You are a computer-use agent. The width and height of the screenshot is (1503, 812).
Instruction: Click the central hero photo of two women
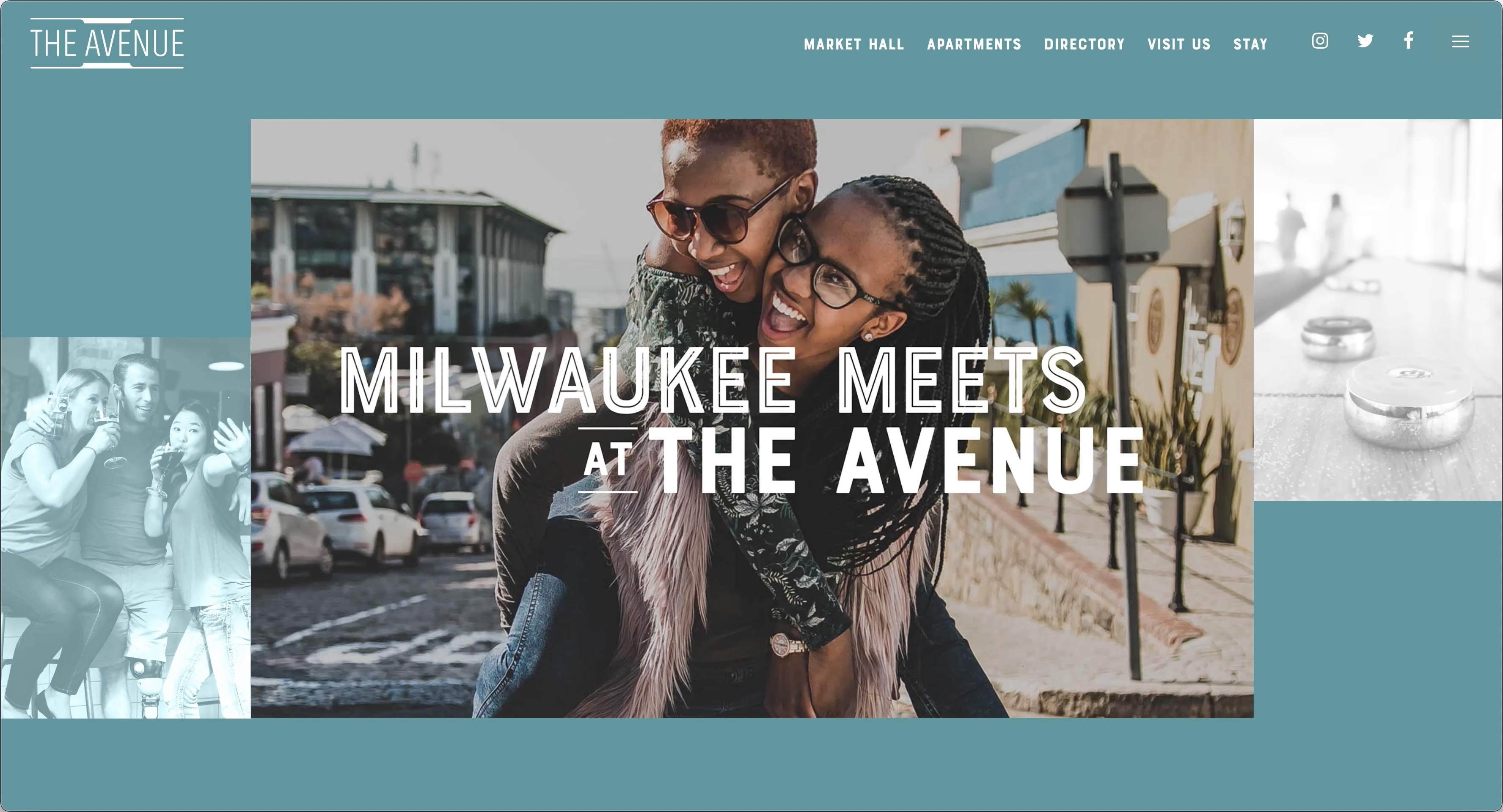(752, 418)
